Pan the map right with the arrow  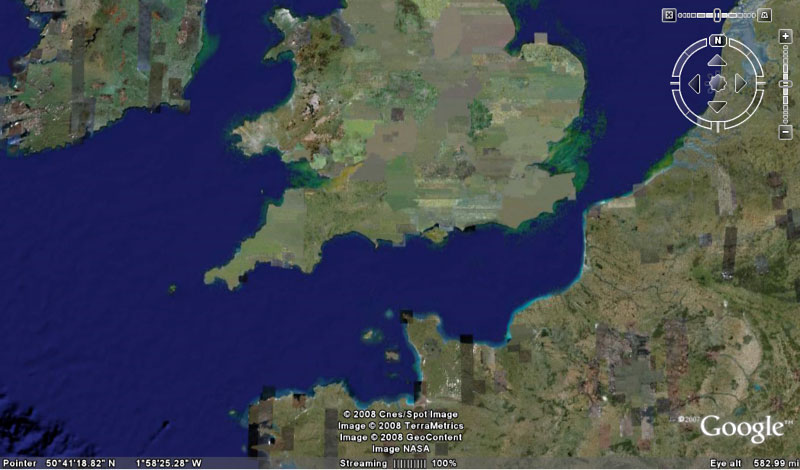pyautogui.click(x=741, y=84)
